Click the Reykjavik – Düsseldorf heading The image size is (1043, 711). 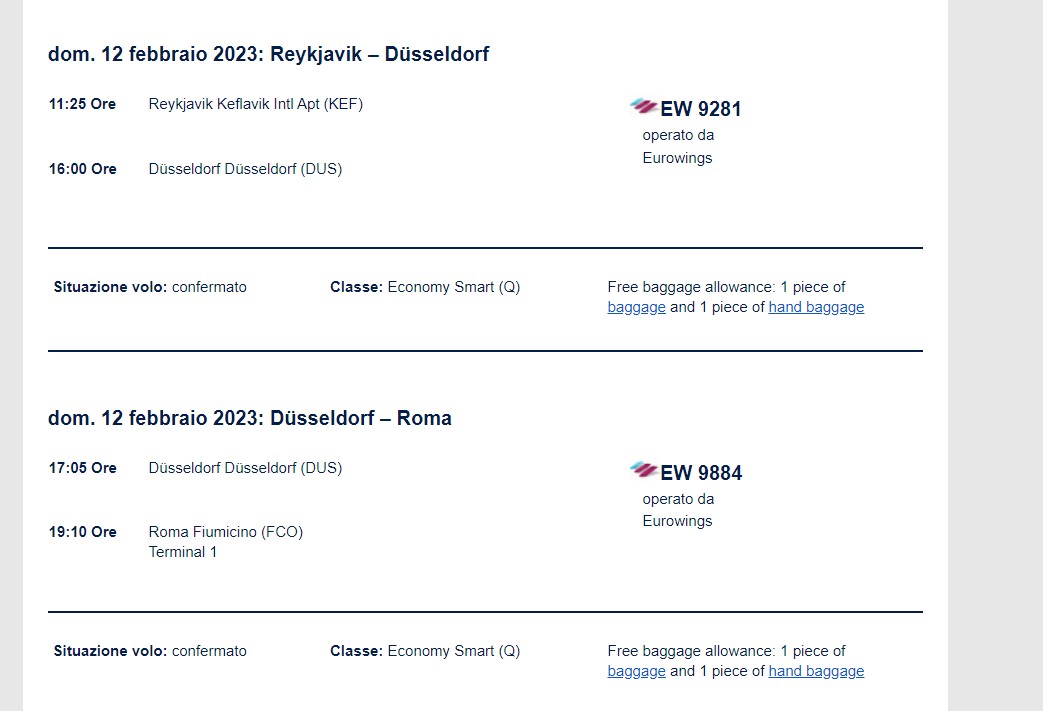click(268, 54)
